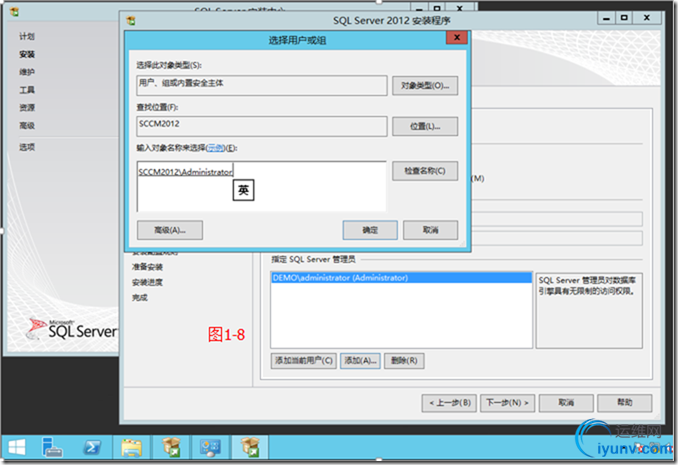Click the 英 input method indicator
The height and width of the screenshot is (465, 678).
pyautogui.click(x=243, y=190)
